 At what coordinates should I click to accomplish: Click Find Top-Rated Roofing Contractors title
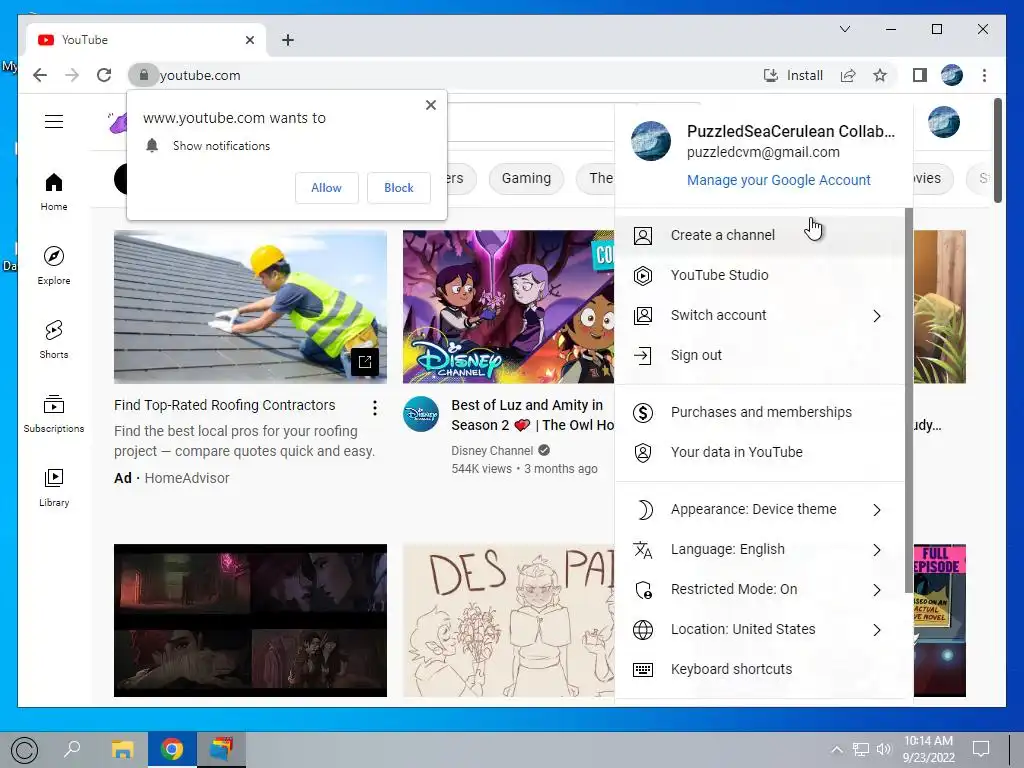click(225, 405)
